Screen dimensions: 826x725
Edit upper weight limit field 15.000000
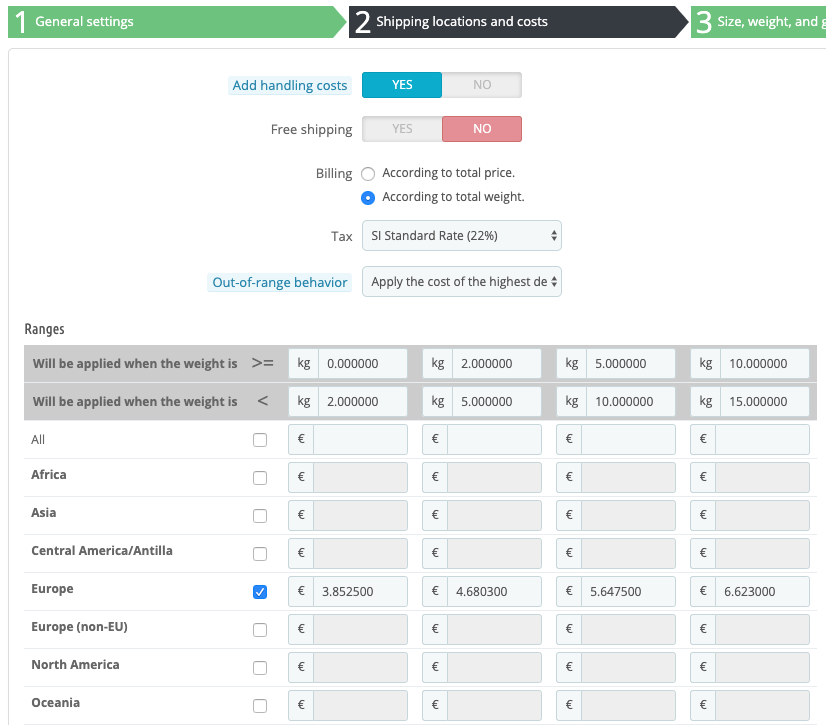(764, 401)
